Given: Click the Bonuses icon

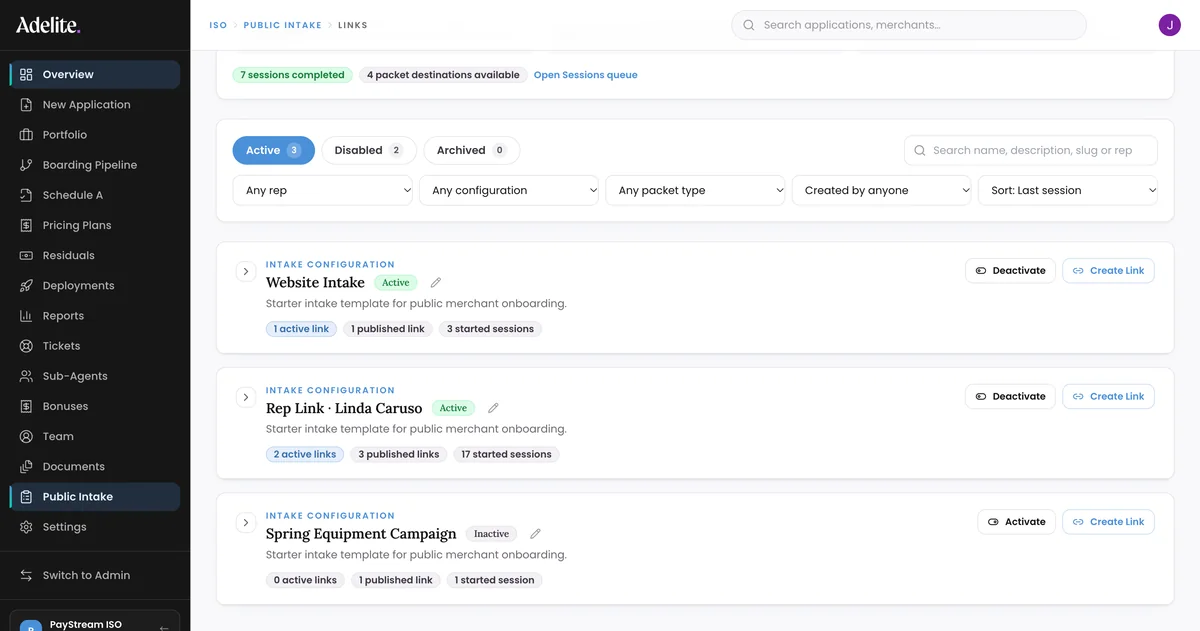Looking at the screenshot, I should 26,406.
